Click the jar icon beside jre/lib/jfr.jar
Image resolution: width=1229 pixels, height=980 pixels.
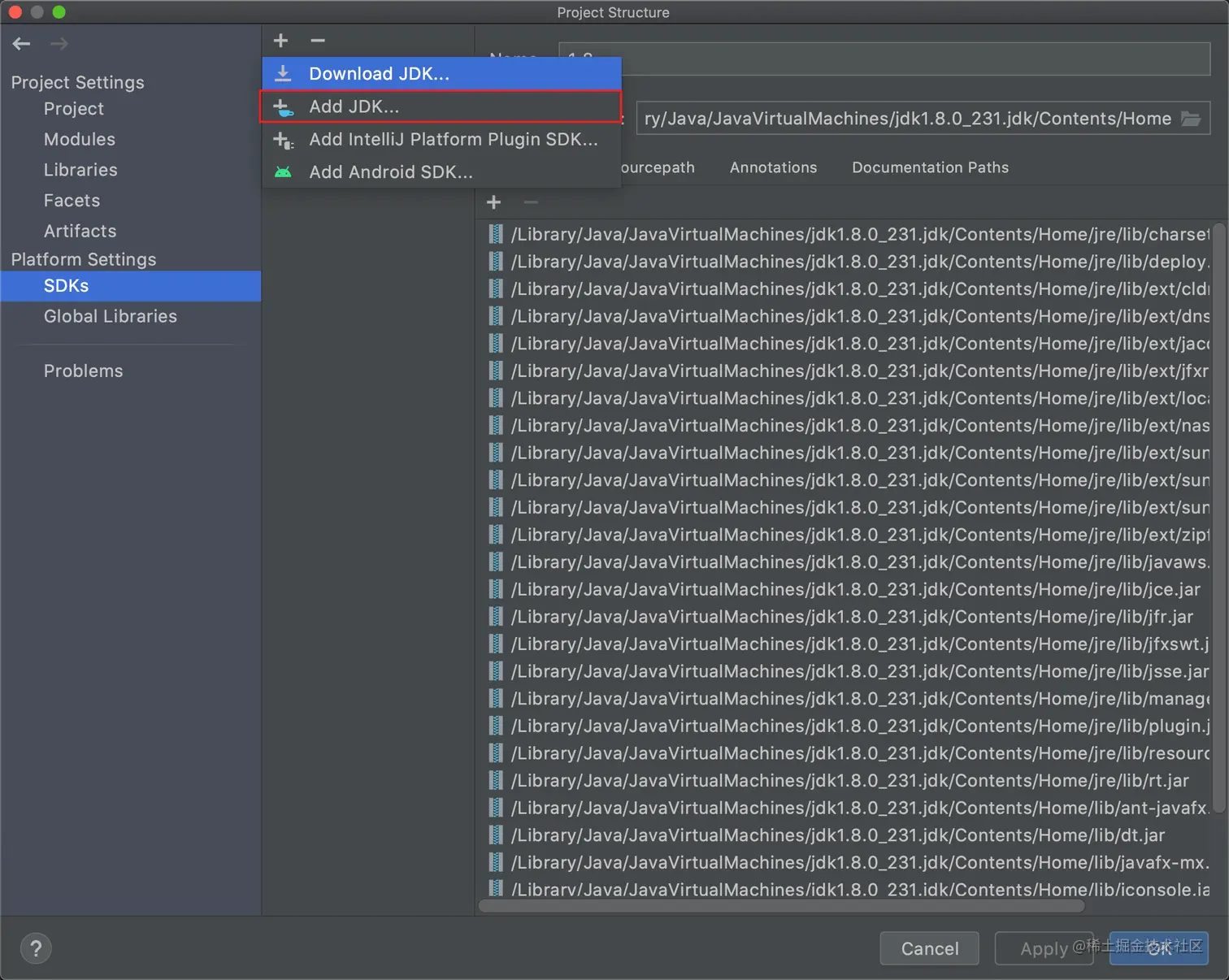(x=495, y=617)
